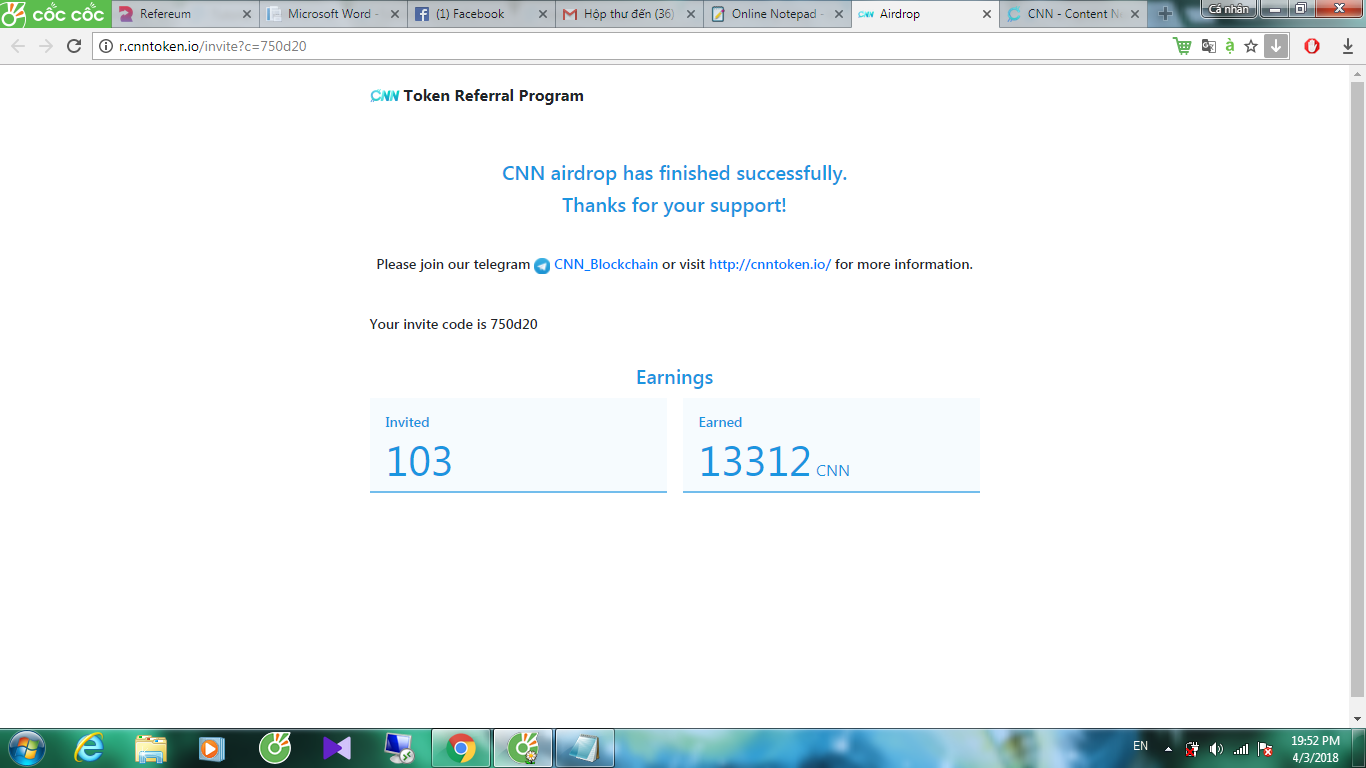Click the gray media download arrow button
Image resolution: width=1366 pixels, height=768 pixels.
[x=1276, y=46]
